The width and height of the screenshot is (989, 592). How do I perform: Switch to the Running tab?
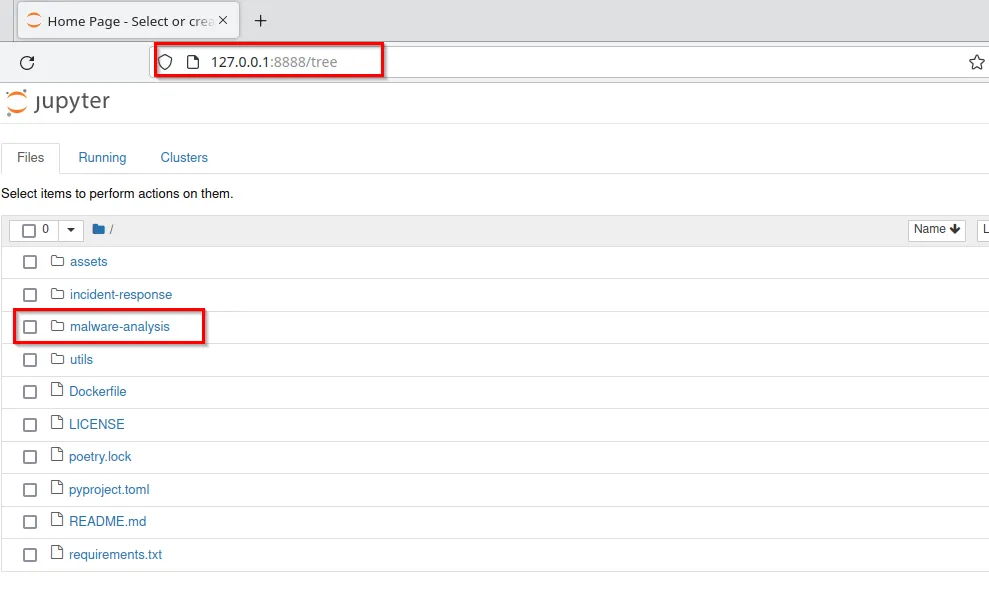pyautogui.click(x=102, y=158)
